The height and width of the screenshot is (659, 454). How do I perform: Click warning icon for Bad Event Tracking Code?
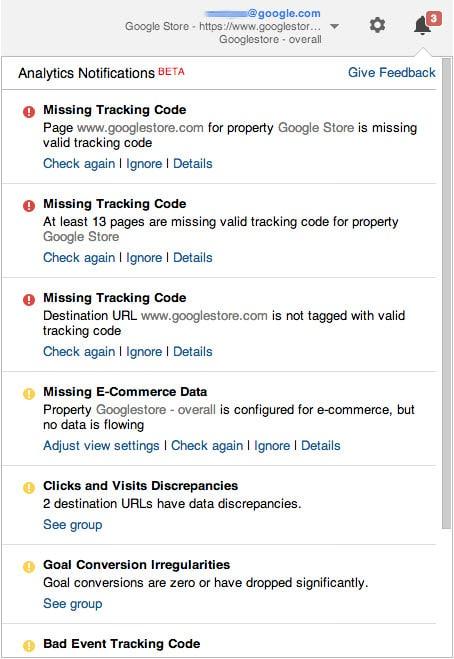pyautogui.click(x=29, y=646)
